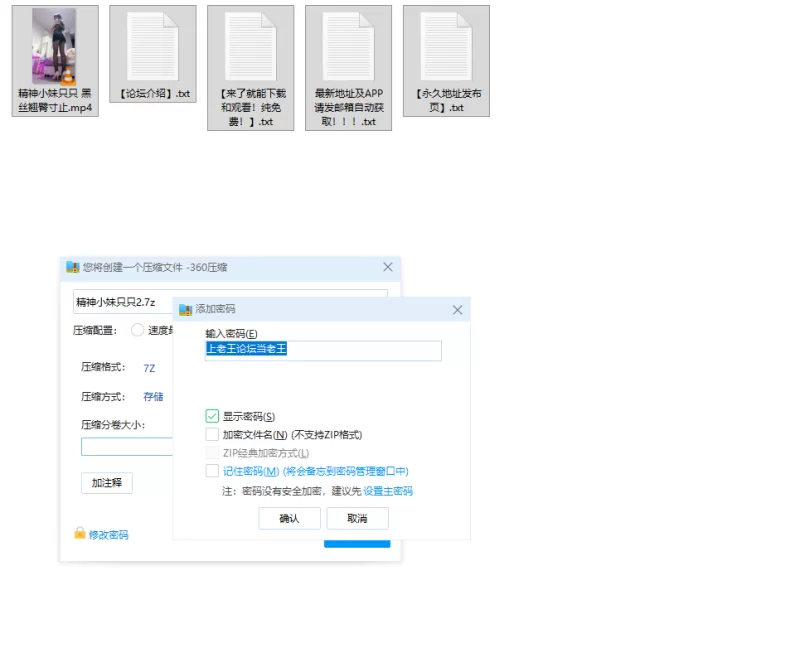
Task: Select the 【论坛介绍】.txt file icon
Action: 153,46
